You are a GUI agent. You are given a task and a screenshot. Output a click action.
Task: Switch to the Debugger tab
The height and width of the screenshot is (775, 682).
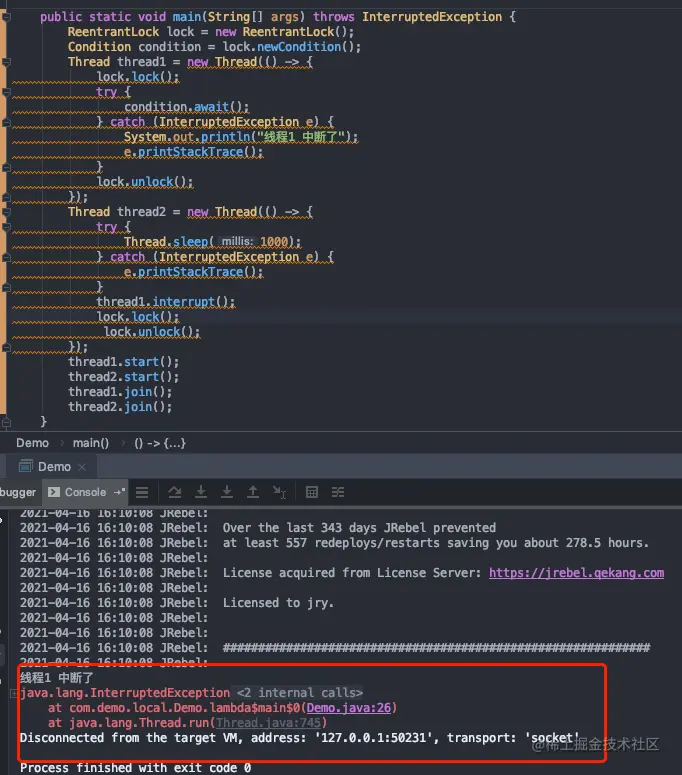18,492
